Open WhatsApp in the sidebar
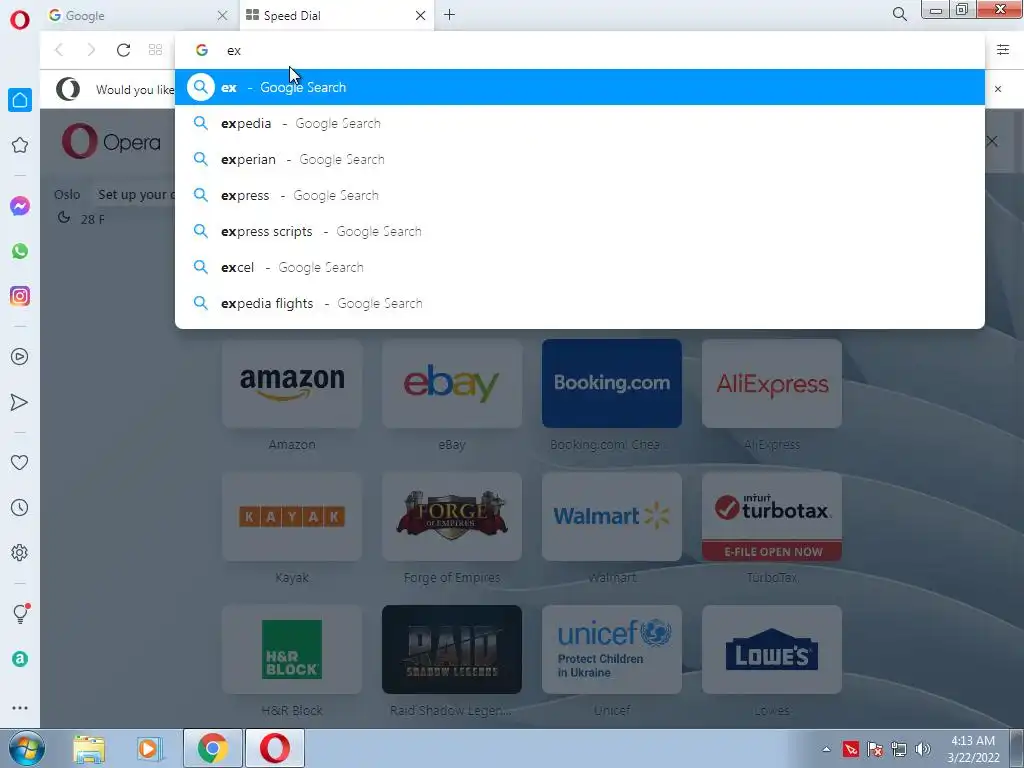The height and width of the screenshot is (768, 1024). [x=20, y=251]
